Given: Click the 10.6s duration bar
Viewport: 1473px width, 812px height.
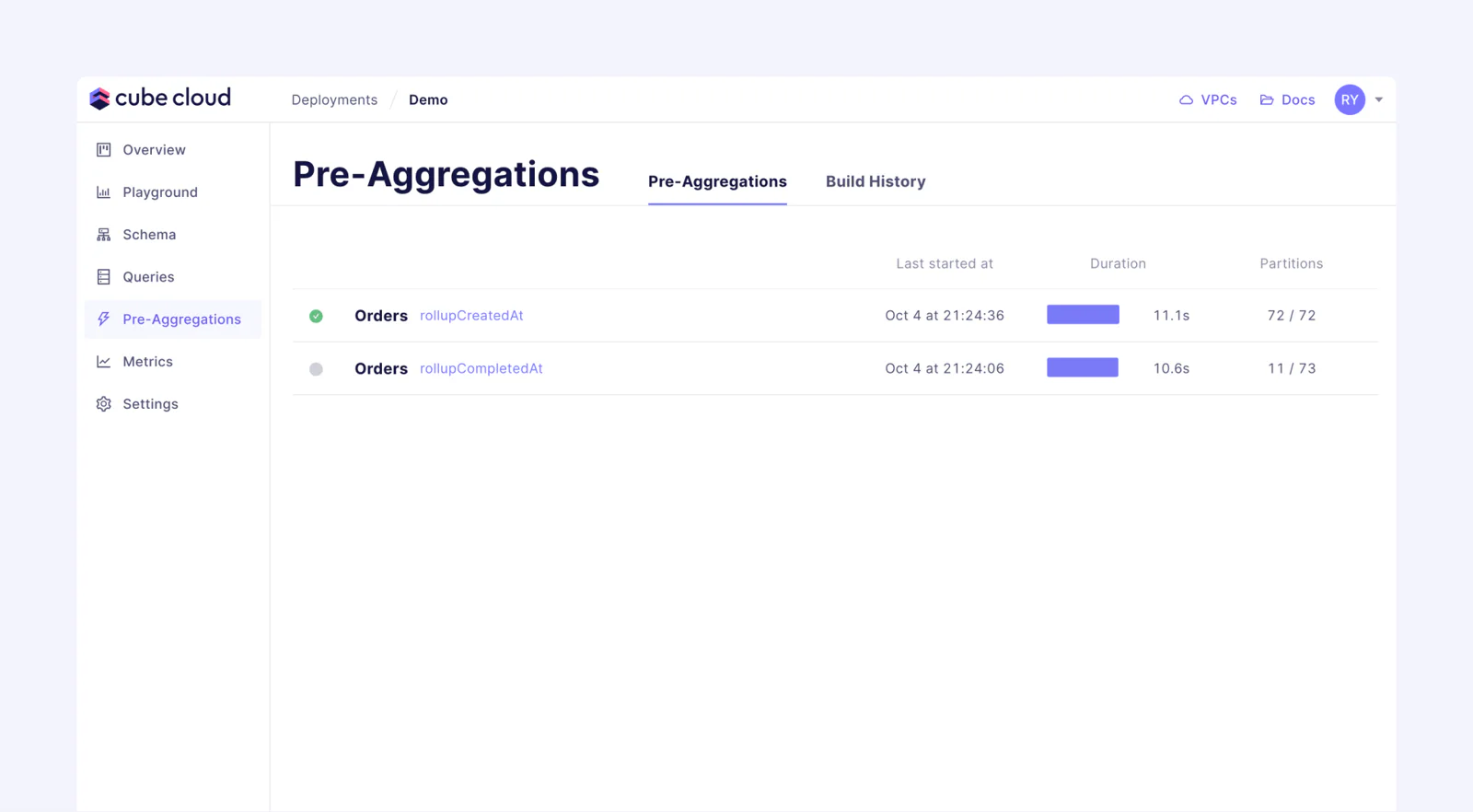Looking at the screenshot, I should (x=1083, y=367).
